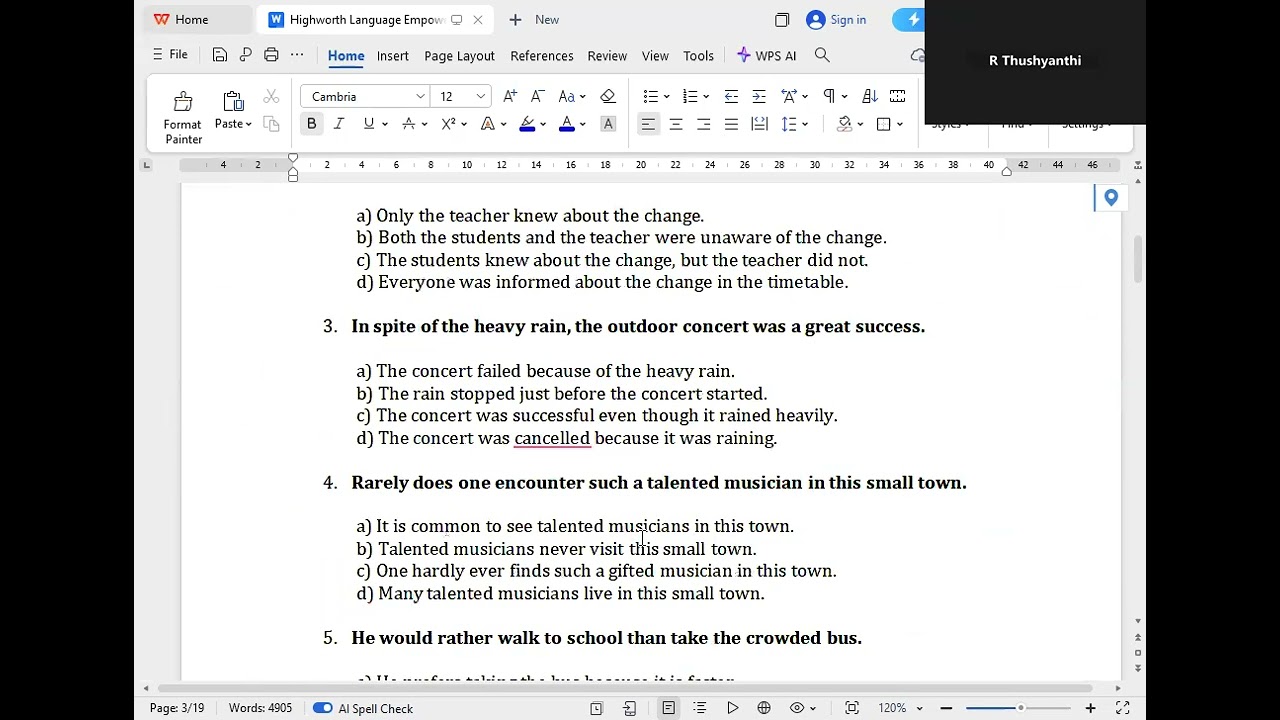Image resolution: width=1280 pixels, height=720 pixels.
Task: Switch to the Page Layout tab
Action: pyautogui.click(x=459, y=56)
